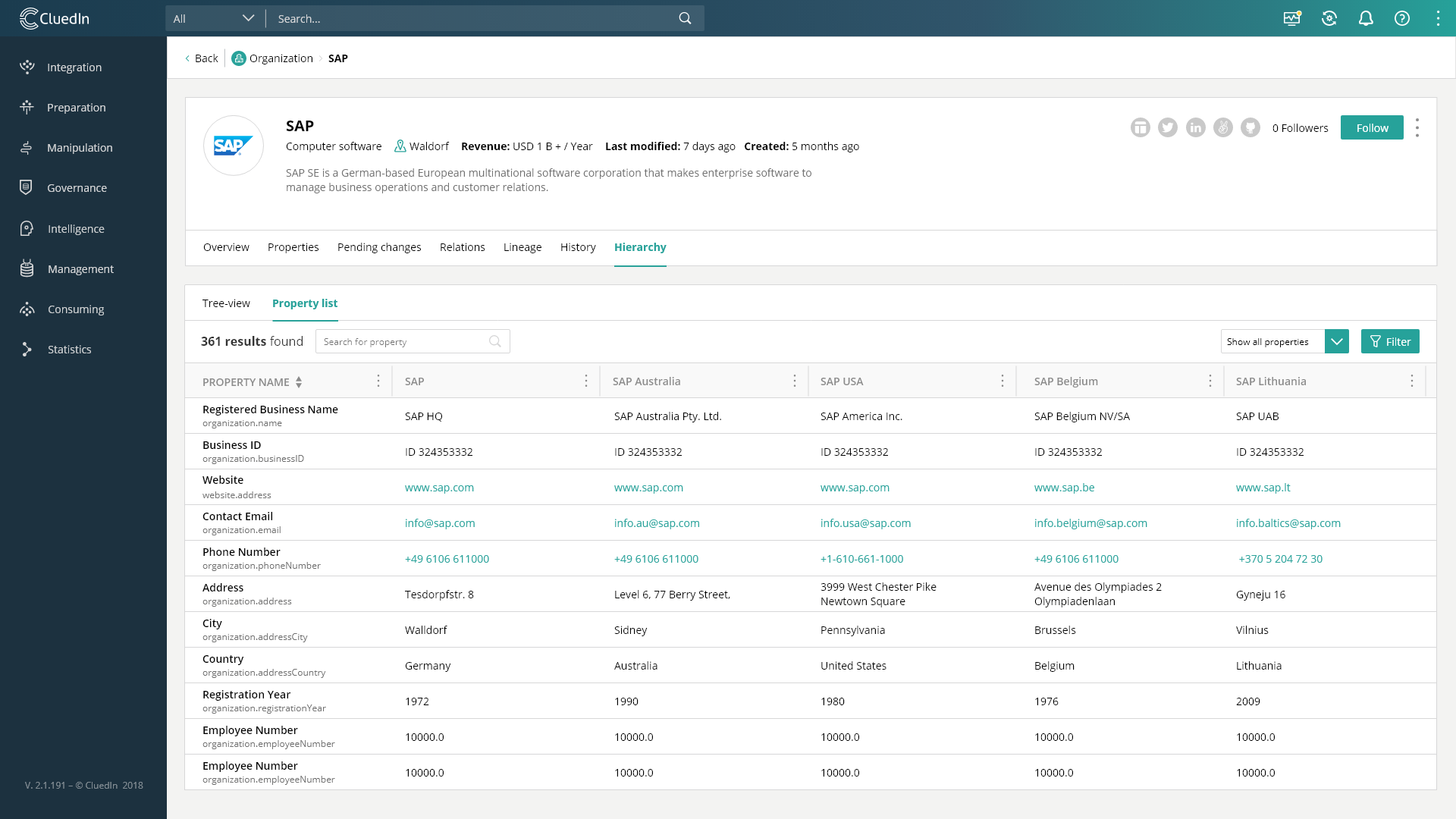The width and height of the screenshot is (1456, 819).
Task: Click the Filter button
Action: click(1390, 341)
